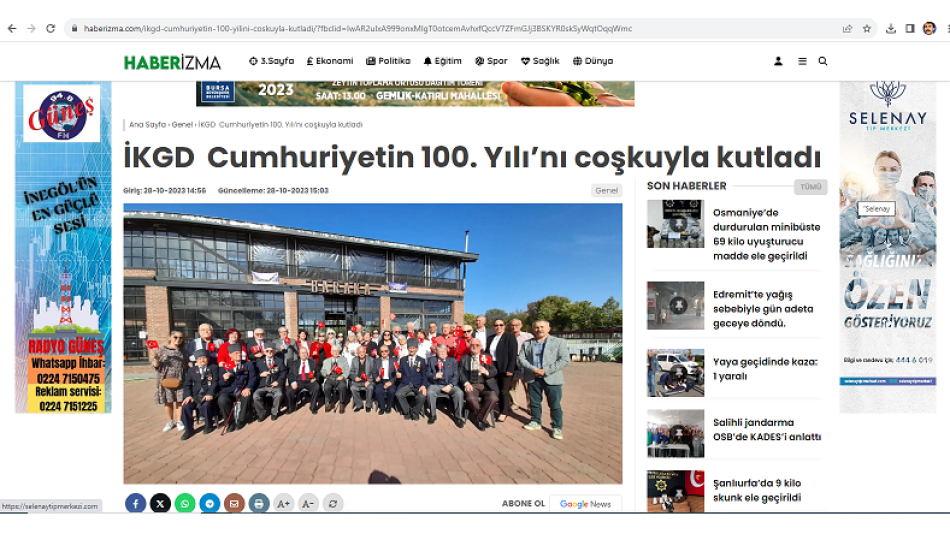950x534 pixels.
Task: Reload the page with the refresh icon
Action: (51, 28)
